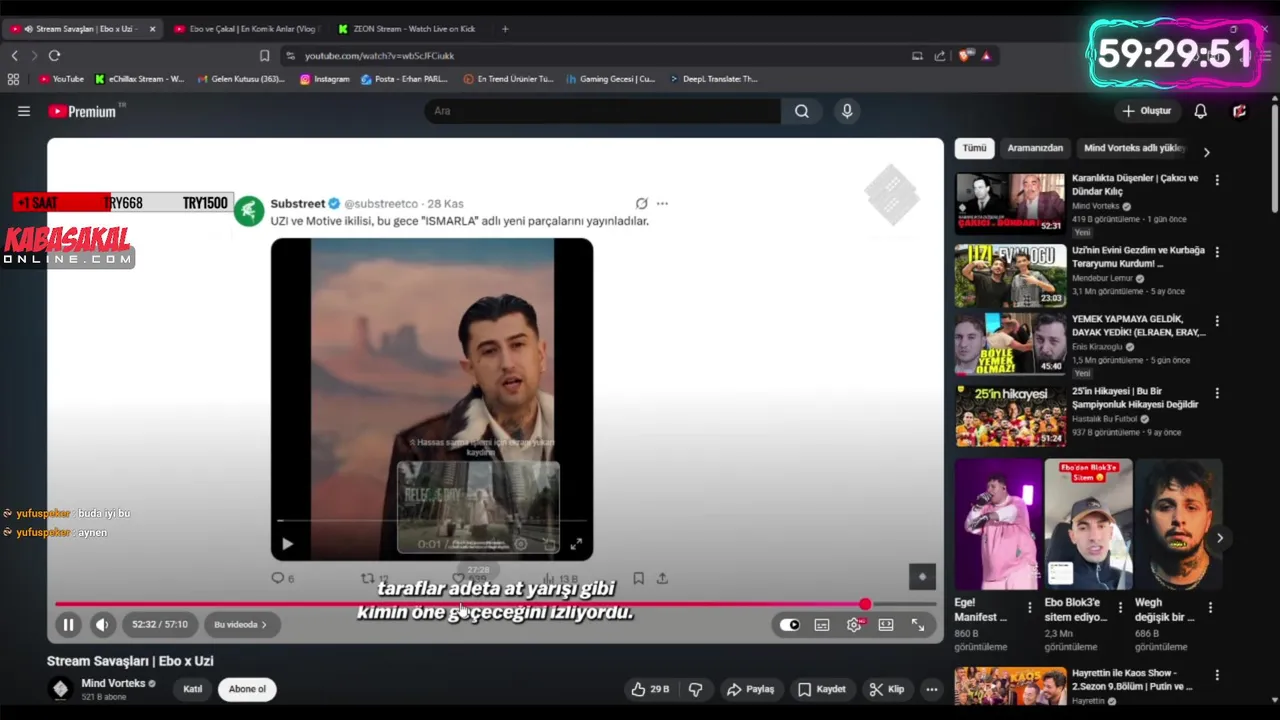Open the browser apps grid icon
The width and height of the screenshot is (1280, 720).
pyautogui.click(x=13, y=79)
